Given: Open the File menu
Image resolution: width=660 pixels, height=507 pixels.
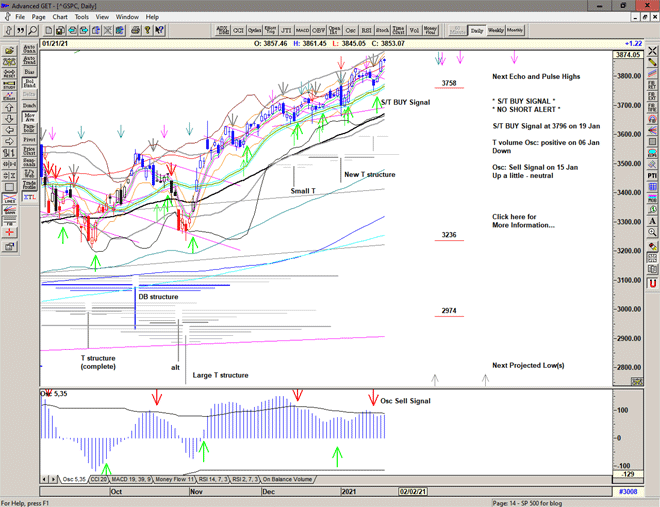Looking at the screenshot, I should (20, 17).
